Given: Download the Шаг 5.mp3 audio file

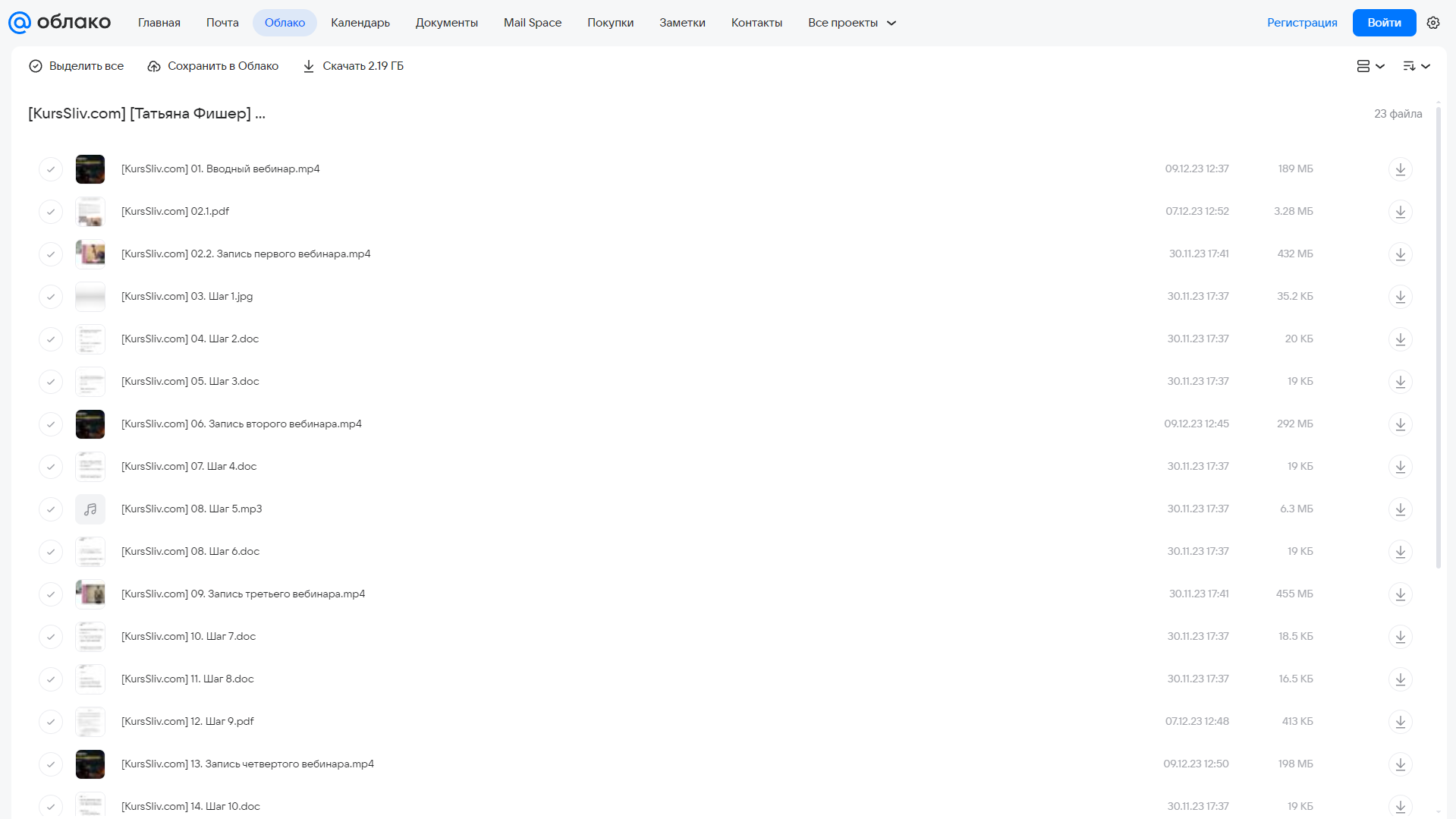Looking at the screenshot, I should coord(1400,509).
